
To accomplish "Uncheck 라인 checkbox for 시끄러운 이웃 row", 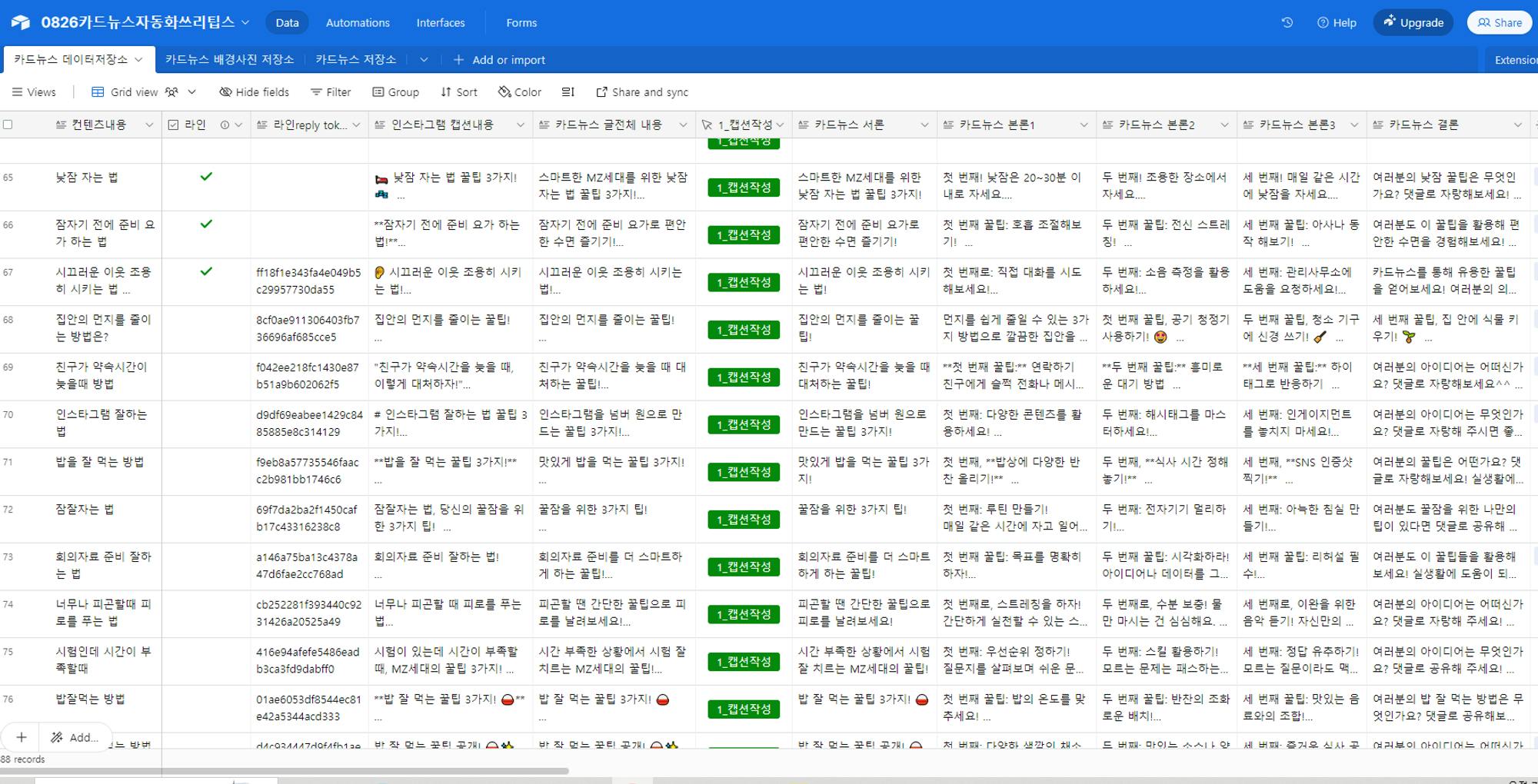I will click(x=206, y=271).
